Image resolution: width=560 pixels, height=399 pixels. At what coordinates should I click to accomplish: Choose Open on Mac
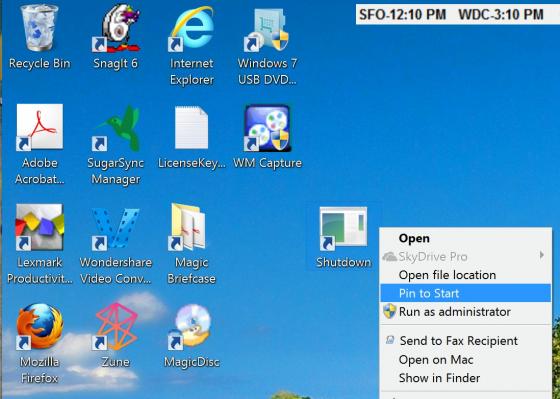466,360
